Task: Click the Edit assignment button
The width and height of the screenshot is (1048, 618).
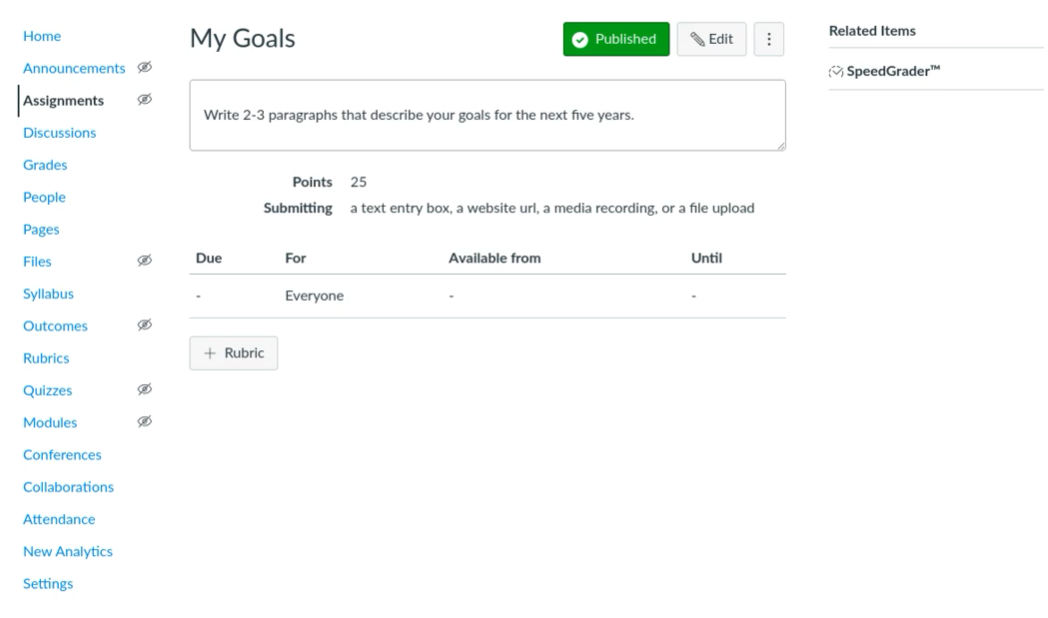Action: [x=711, y=39]
